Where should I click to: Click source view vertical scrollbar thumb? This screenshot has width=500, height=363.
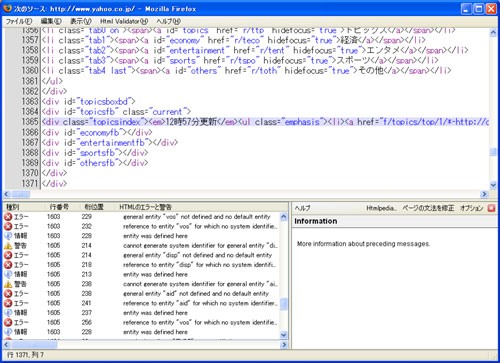coord(493,152)
